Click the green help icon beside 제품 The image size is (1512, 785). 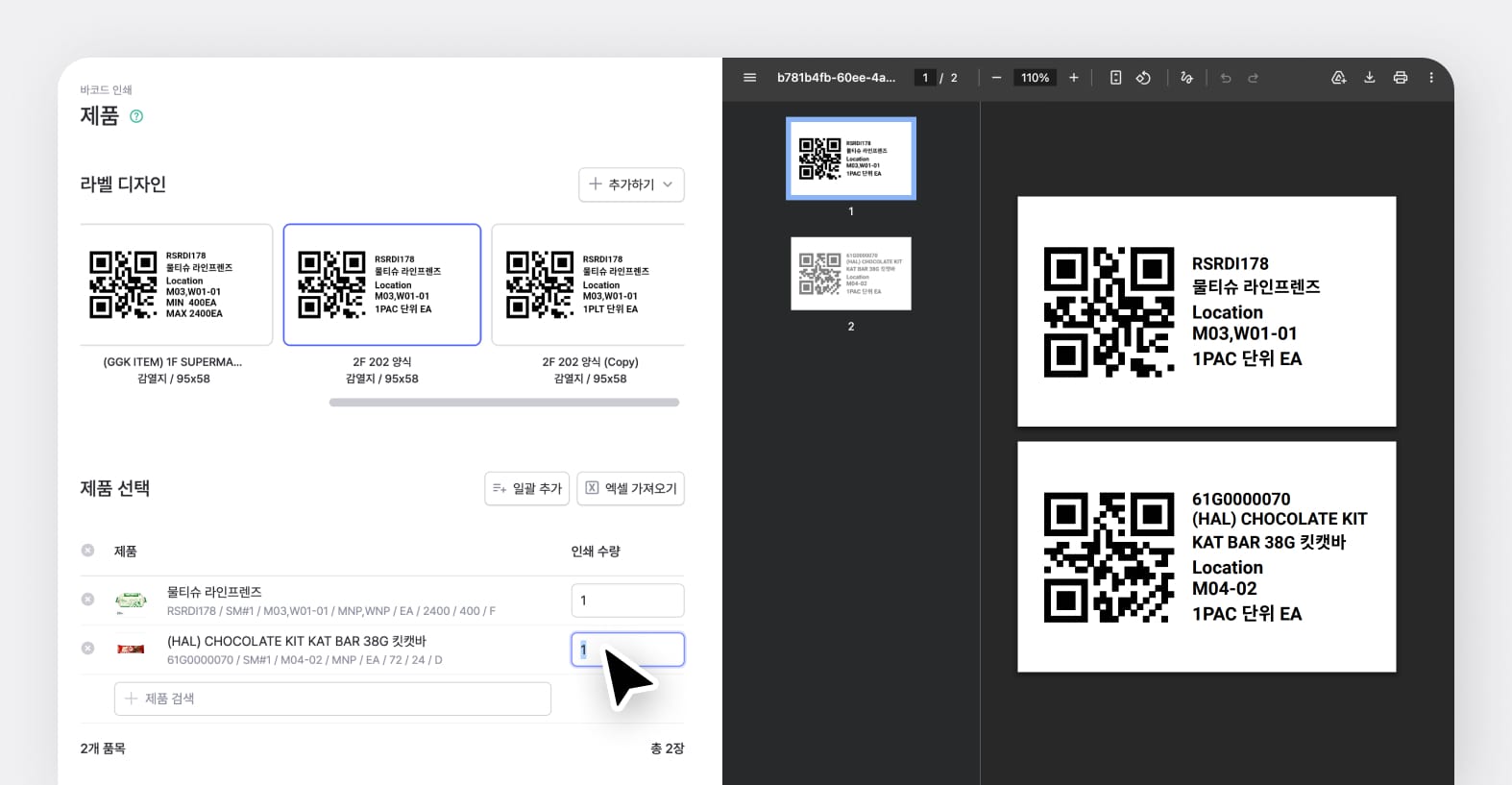[x=136, y=116]
